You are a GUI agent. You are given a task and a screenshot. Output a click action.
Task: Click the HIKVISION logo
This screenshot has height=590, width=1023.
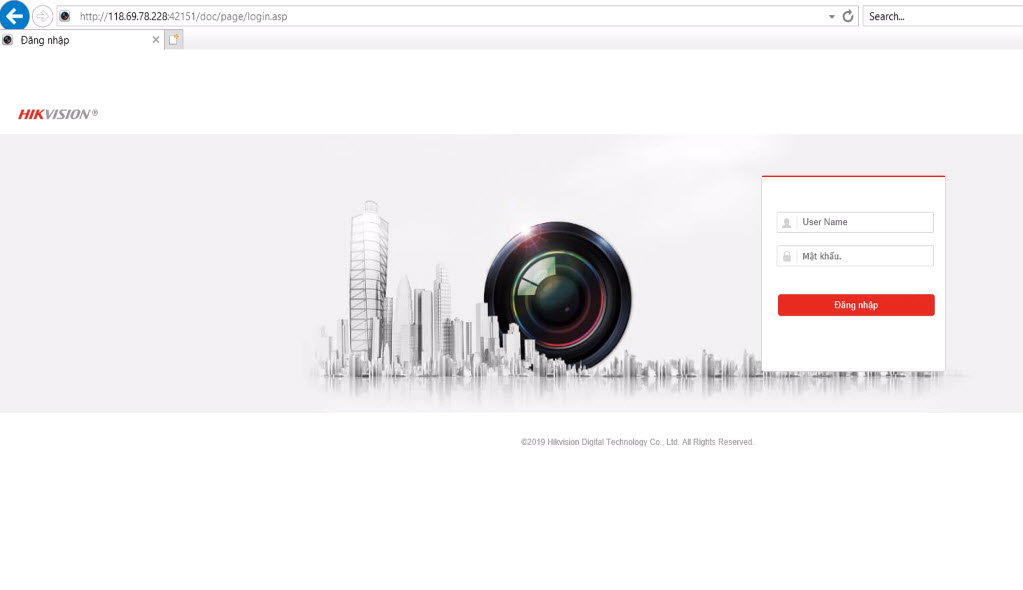point(55,113)
